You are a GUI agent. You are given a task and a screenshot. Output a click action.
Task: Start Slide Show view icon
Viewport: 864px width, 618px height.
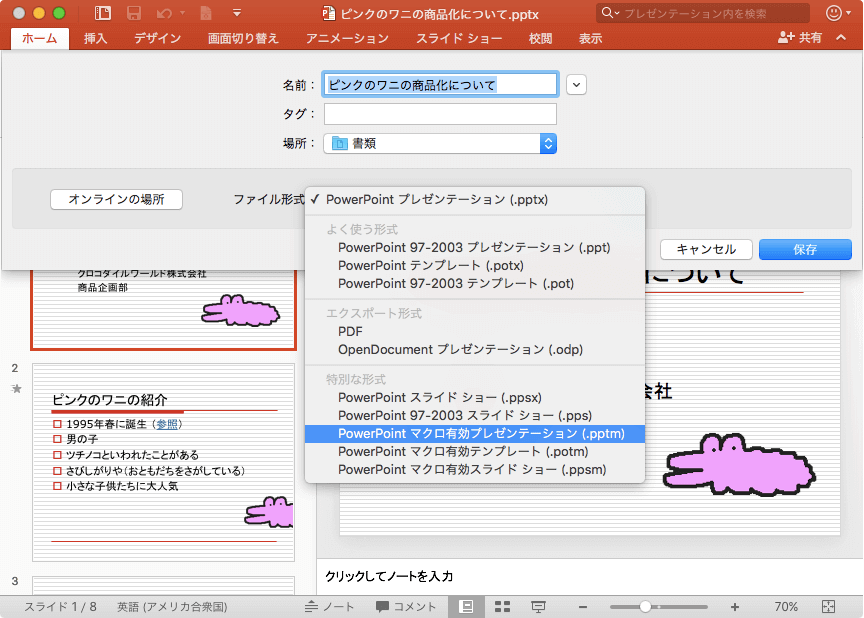click(538, 606)
